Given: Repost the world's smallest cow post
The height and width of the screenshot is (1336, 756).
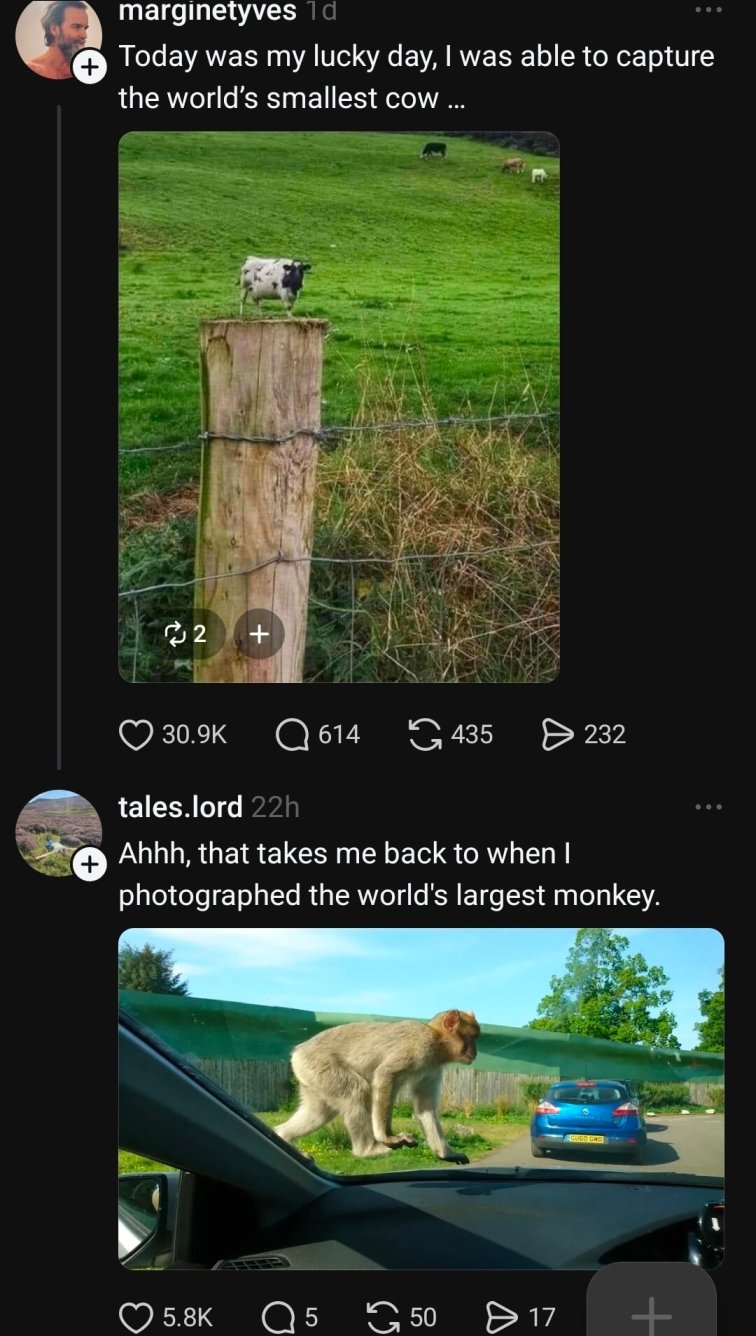Looking at the screenshot, I should pyautogui.click(x=426, y=735).
